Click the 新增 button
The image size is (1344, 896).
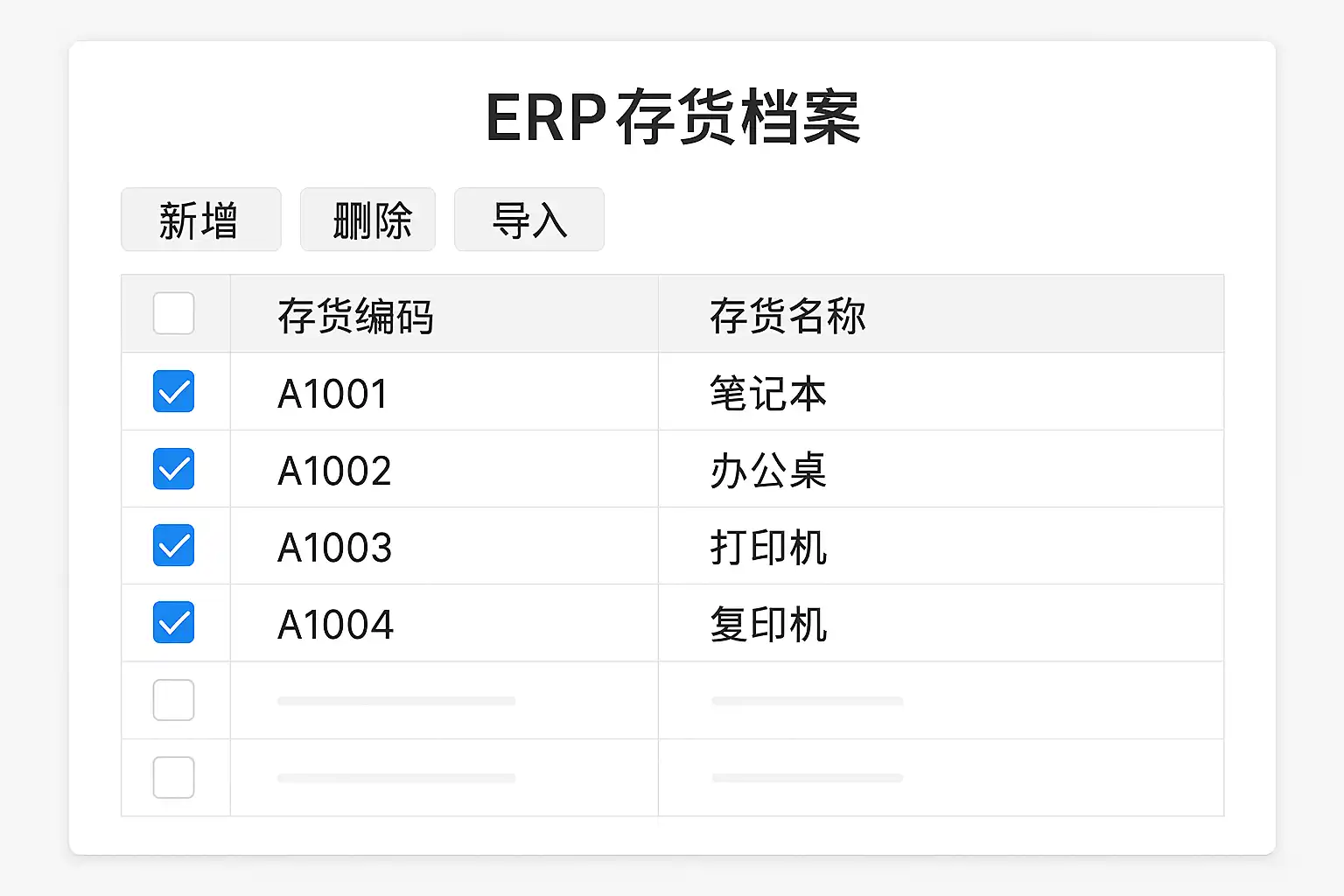200,220
